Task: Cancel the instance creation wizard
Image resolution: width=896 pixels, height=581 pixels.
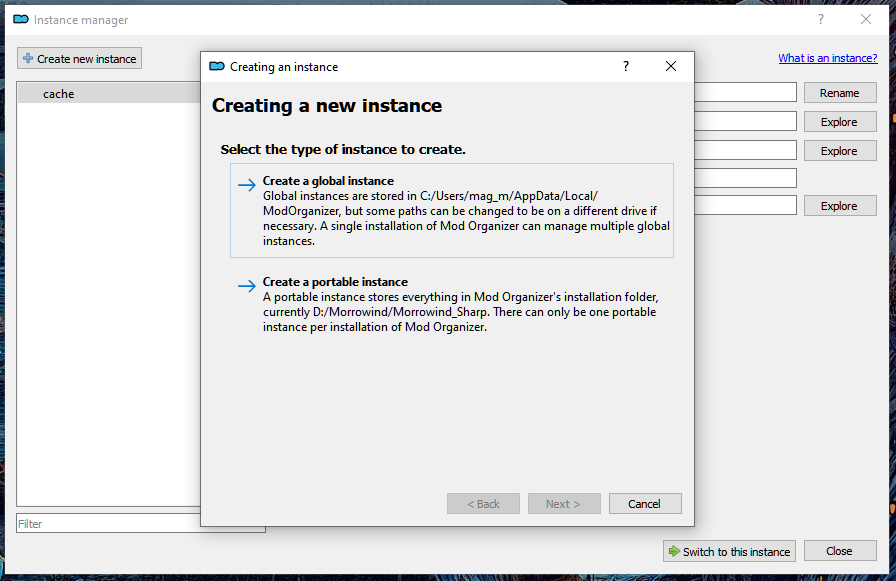Action: click(645, 504)
